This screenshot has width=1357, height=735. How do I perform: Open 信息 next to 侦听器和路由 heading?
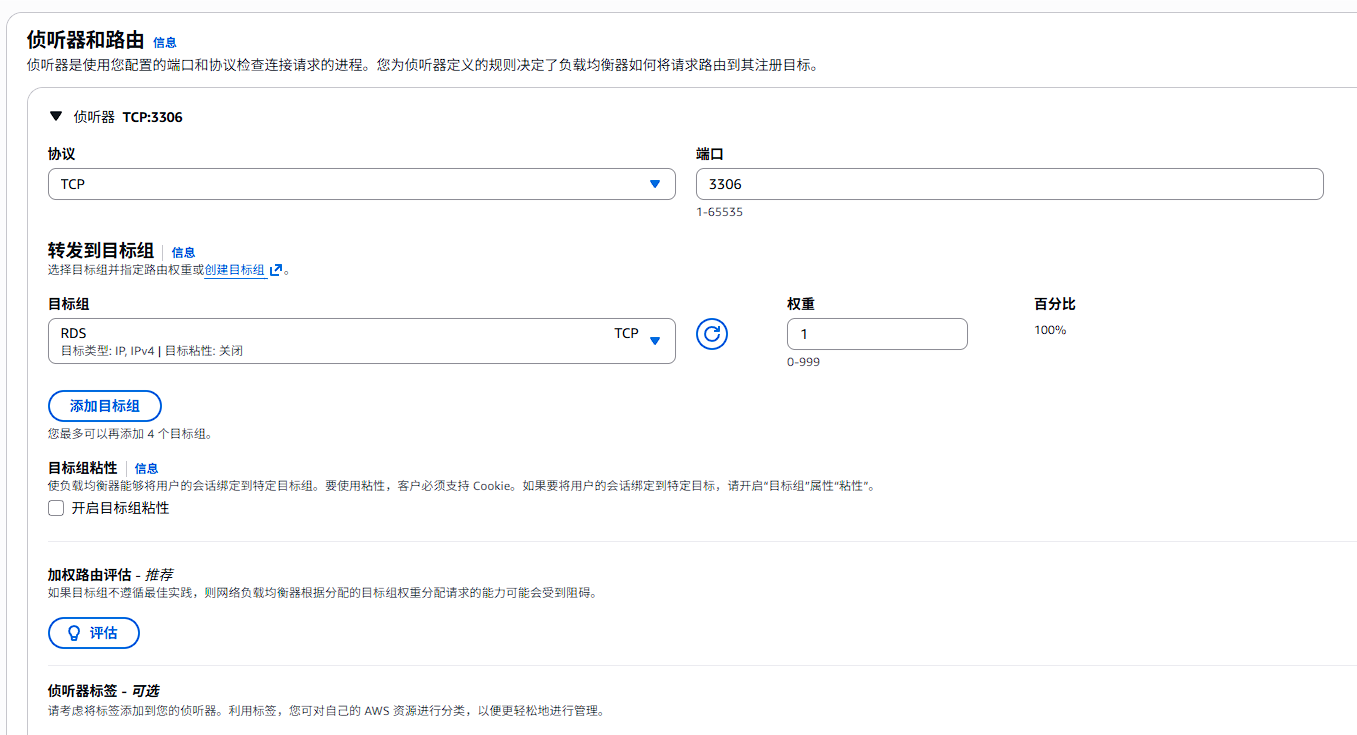165,42
